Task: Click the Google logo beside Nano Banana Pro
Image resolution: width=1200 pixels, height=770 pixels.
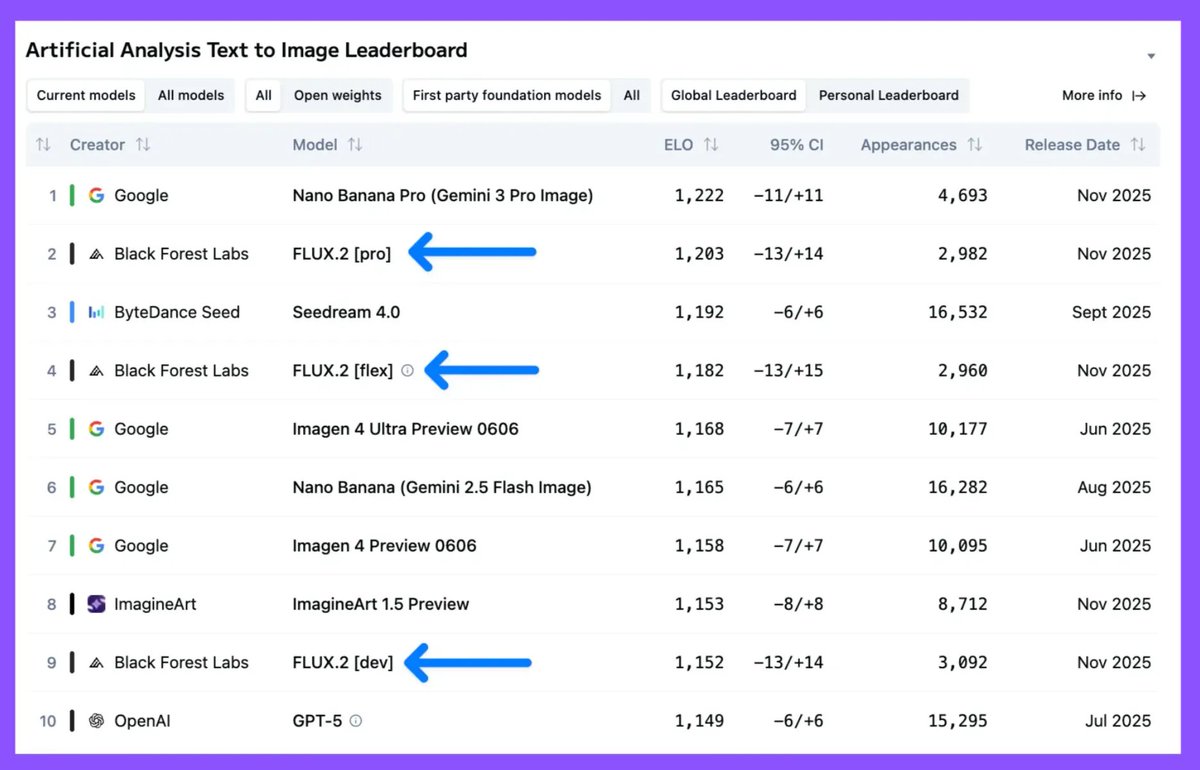Action: (95, 195)
